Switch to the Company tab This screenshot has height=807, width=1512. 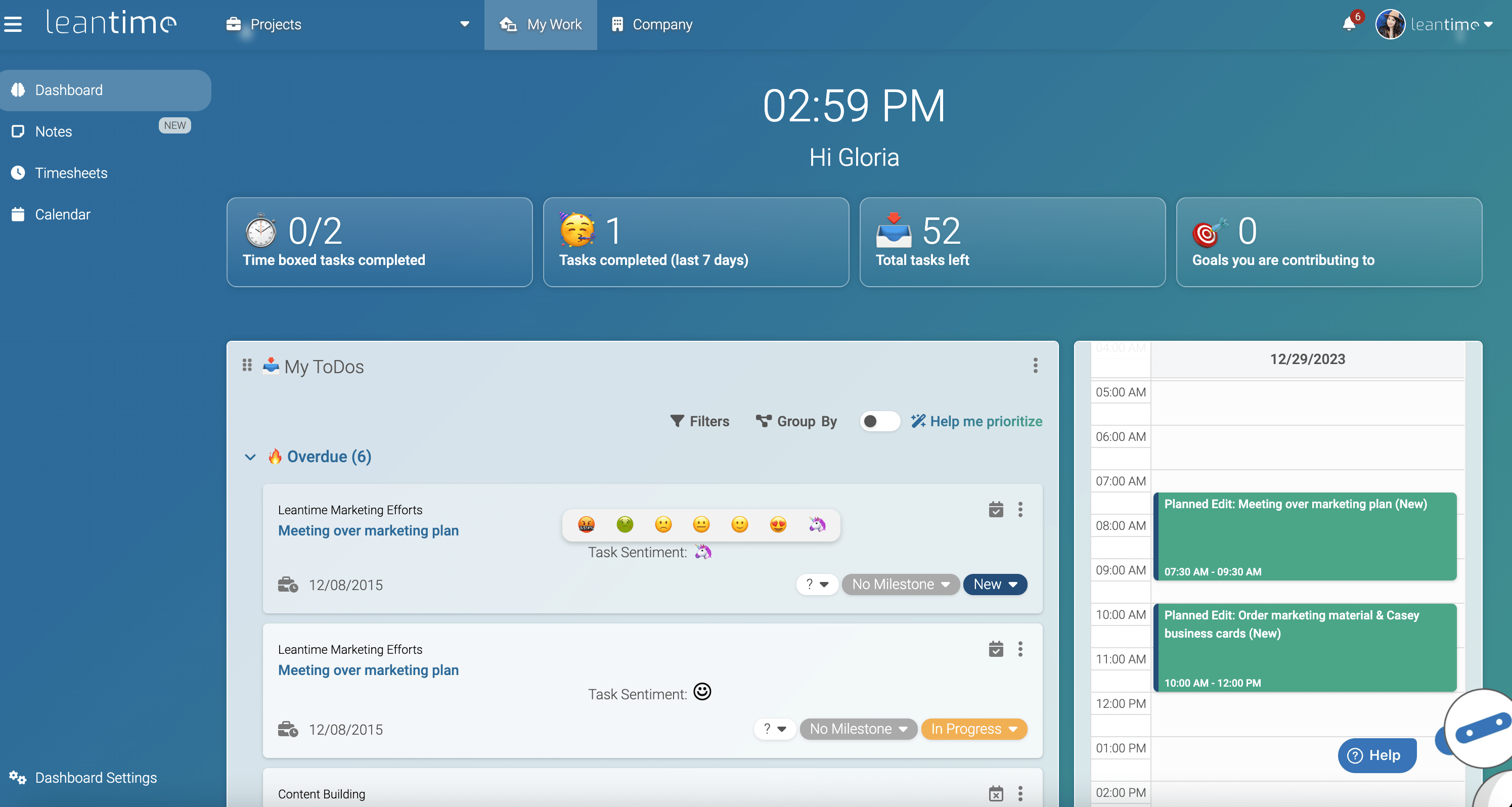651,25
